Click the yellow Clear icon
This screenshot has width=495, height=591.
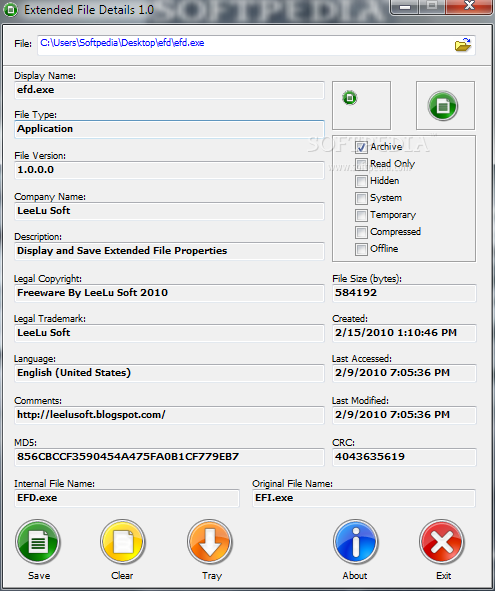coord(123,542)
